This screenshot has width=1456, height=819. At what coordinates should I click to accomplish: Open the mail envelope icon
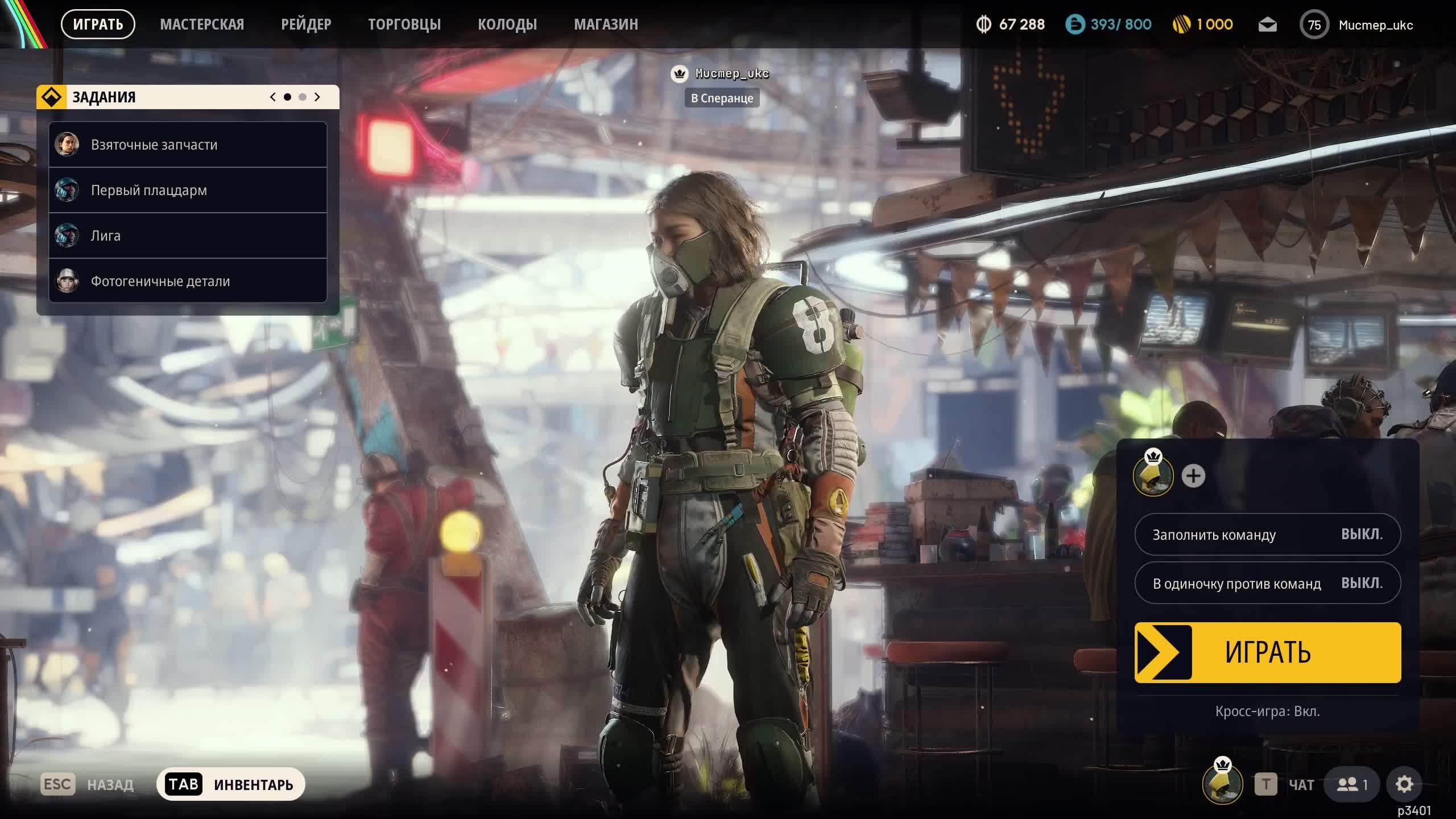click(1267, 24)
